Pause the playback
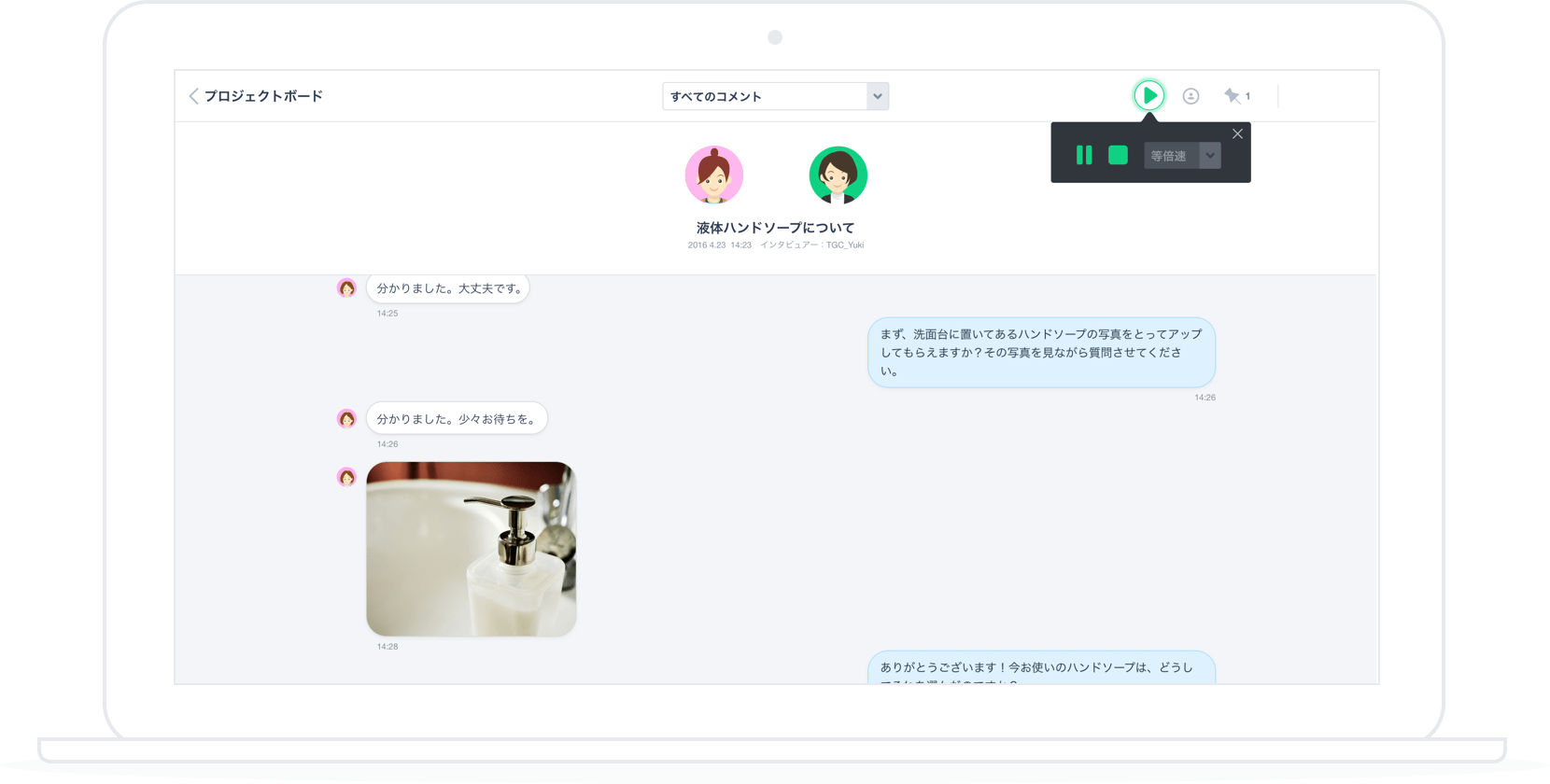 point(1084,155)
